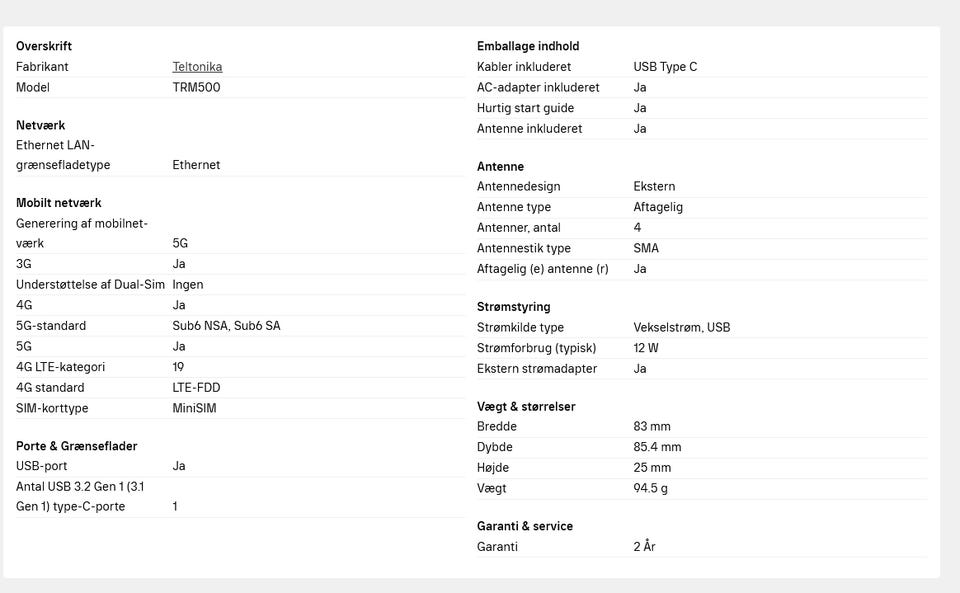The image size is (960, 593).
Task: Click the 94.5 g weight value
Action: click(650, 488)
